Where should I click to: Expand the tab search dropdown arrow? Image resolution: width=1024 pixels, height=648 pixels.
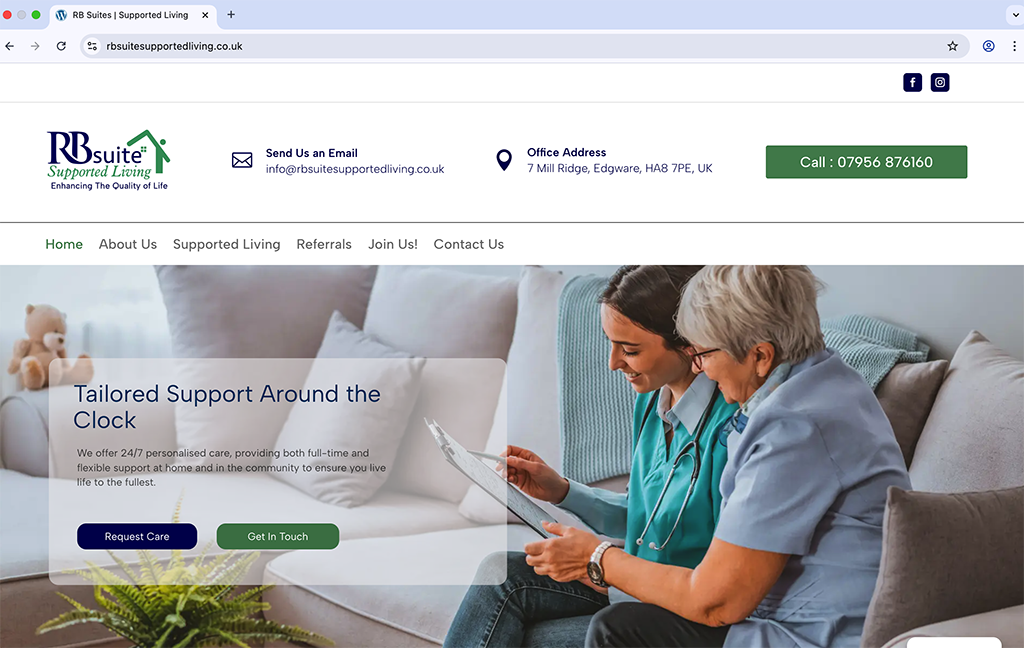point(1016,14)
